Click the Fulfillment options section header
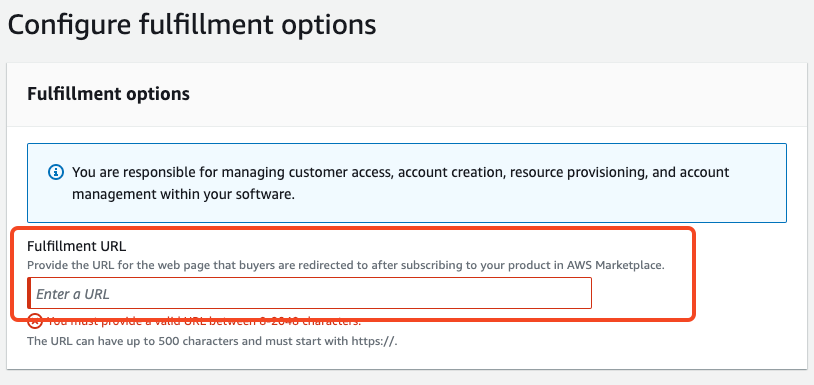Screen dimensions: 814x385 pos(108,94)
